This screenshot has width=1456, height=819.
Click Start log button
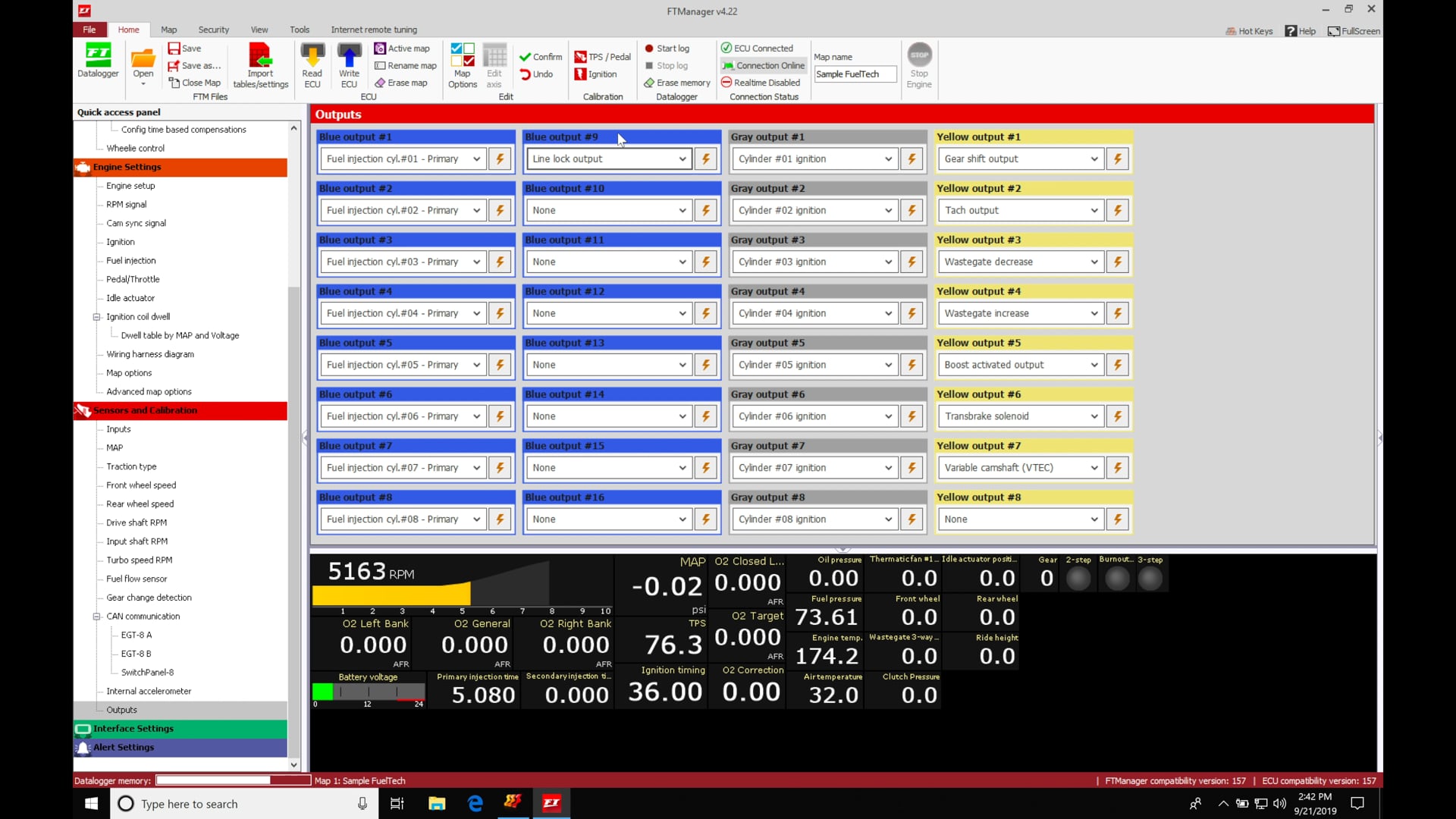(667, 49)
